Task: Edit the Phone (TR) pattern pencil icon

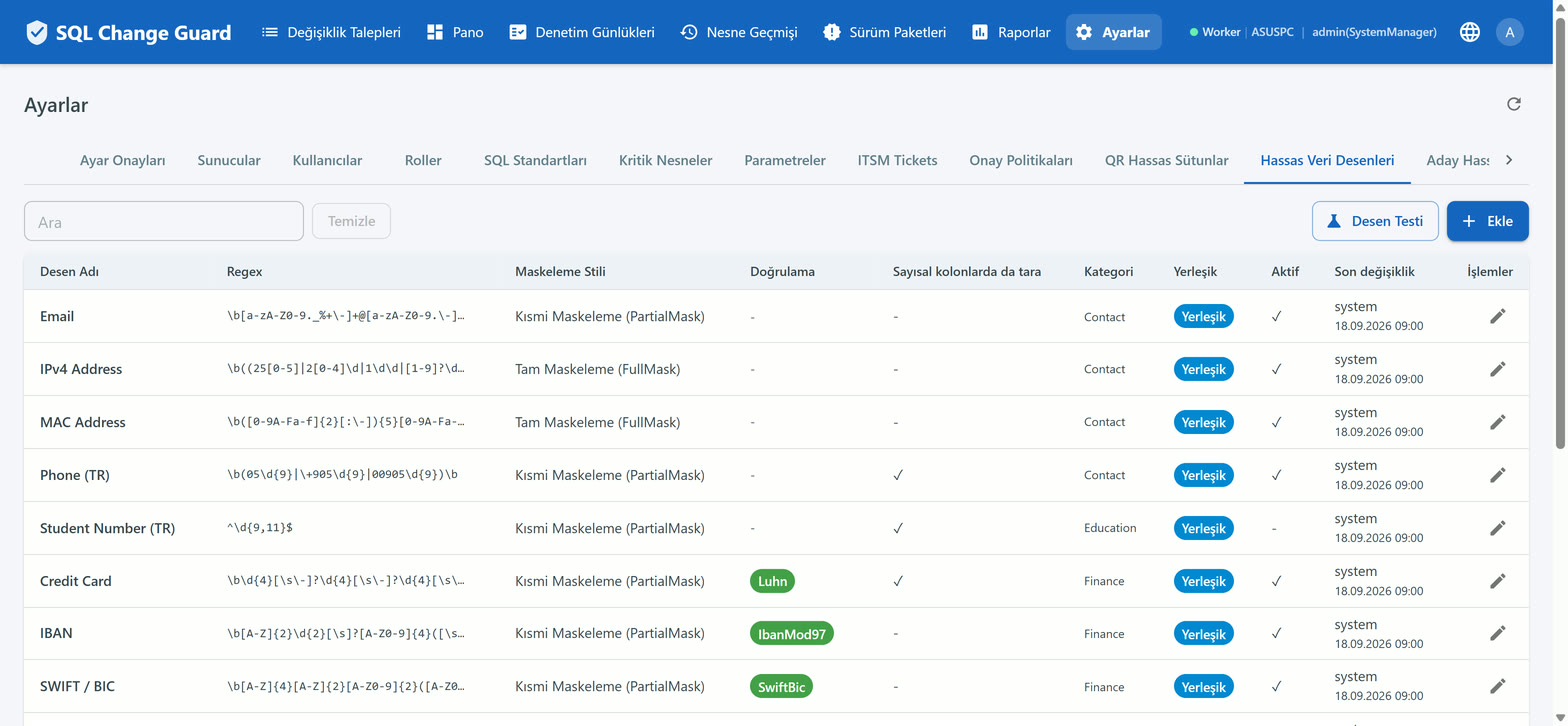Action: [x=1497, y=475]
